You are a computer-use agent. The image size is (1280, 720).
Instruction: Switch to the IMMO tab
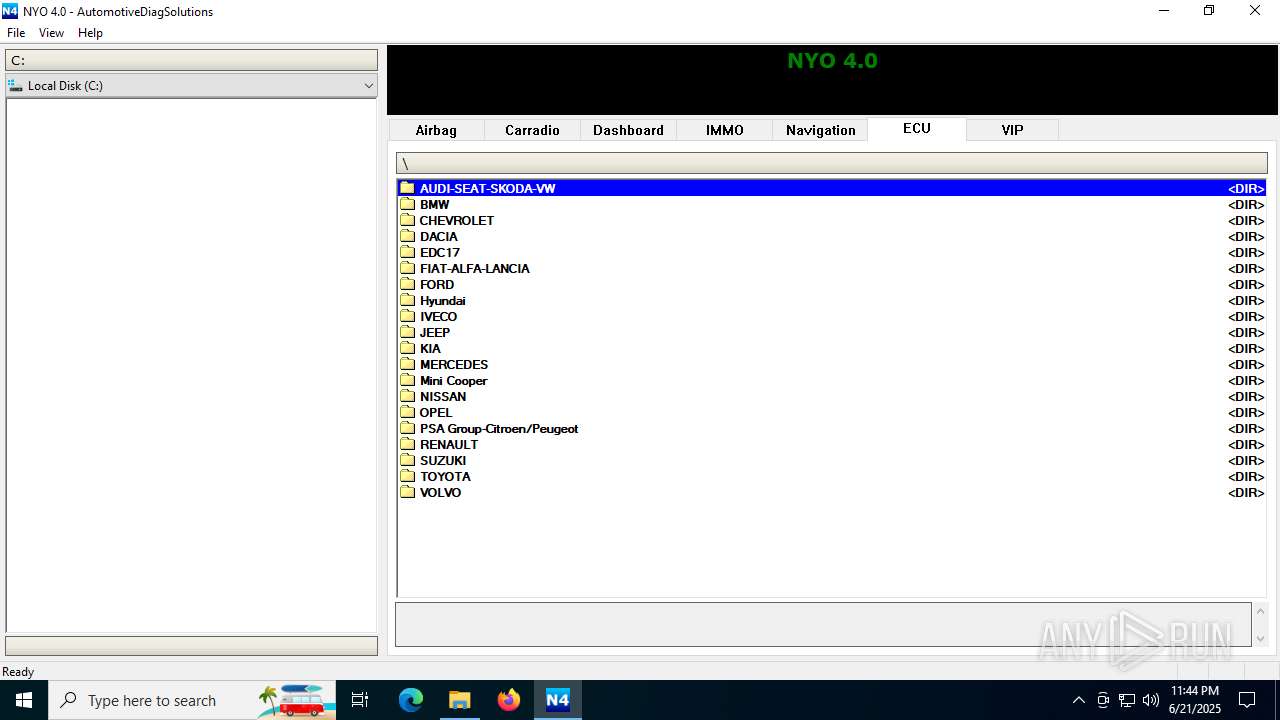pyautogui.click(x=724, y=130)
